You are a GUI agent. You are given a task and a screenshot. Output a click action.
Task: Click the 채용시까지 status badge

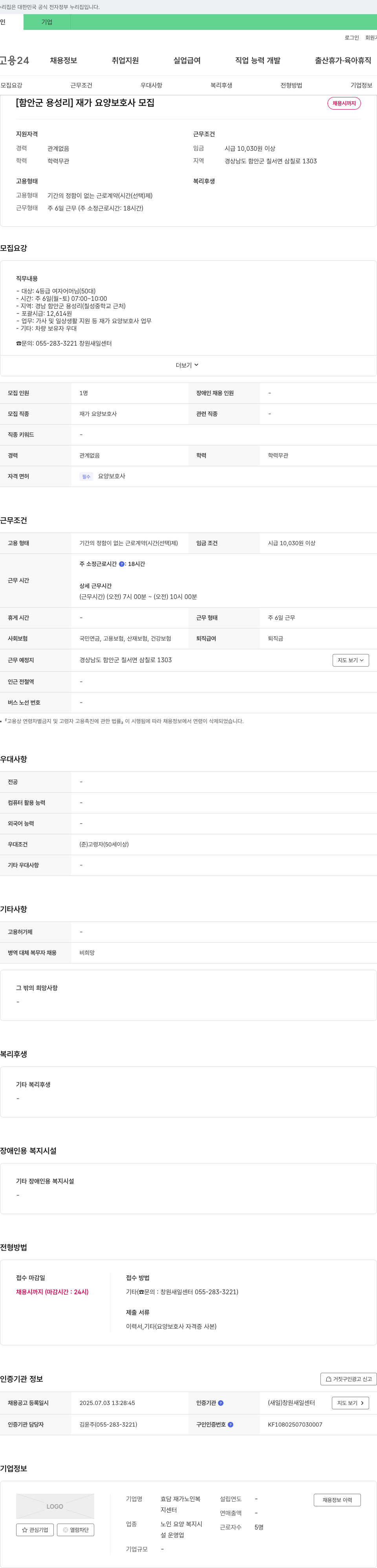(344, 103)
